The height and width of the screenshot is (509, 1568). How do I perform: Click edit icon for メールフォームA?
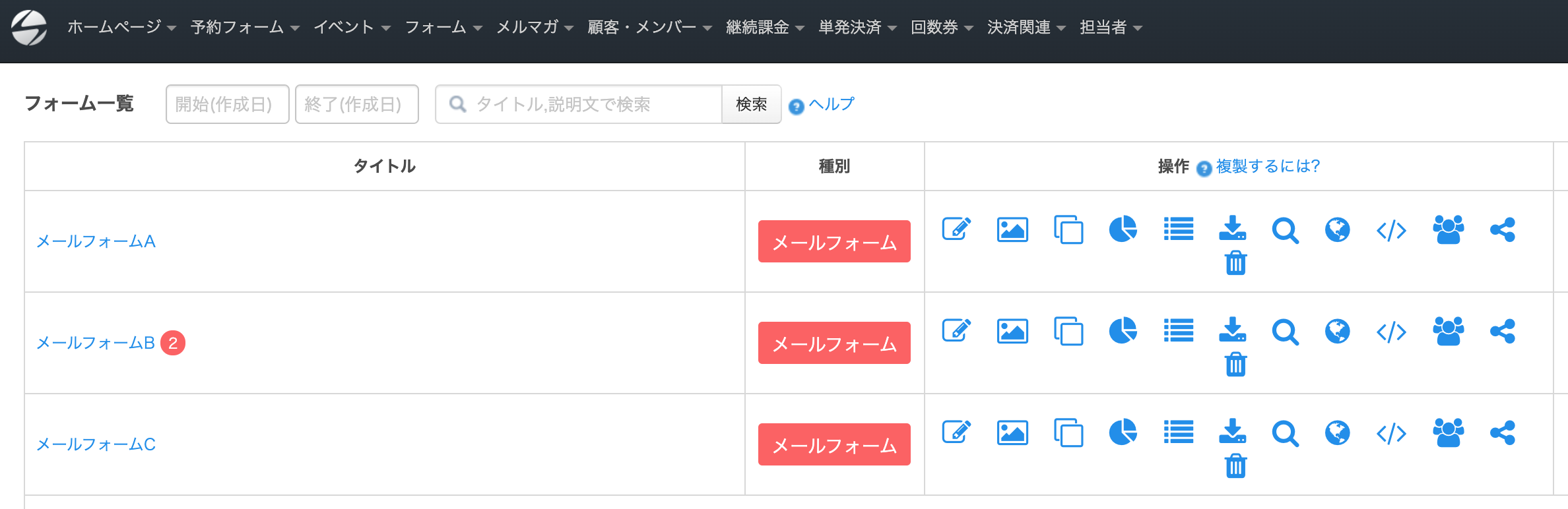pos(956,229)
